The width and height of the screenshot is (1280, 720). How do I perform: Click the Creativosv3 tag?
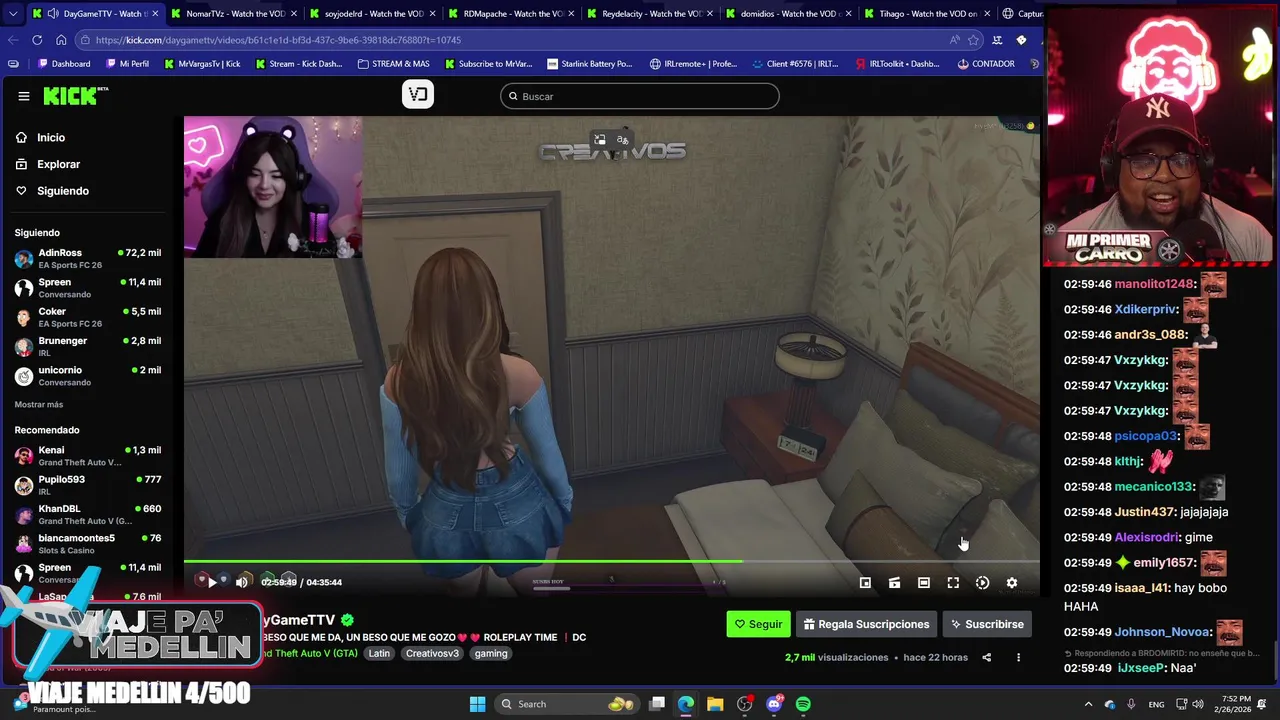point(432,653)
